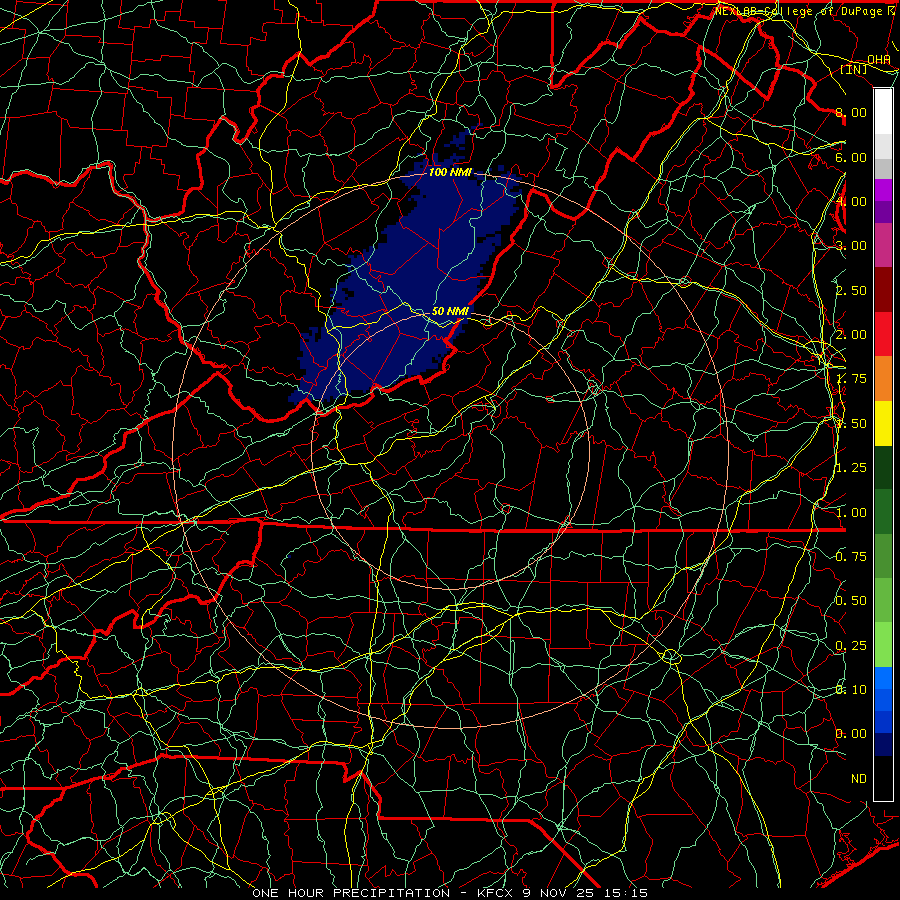Click the ND legend label
900x900 pixels.
(859, 779)
